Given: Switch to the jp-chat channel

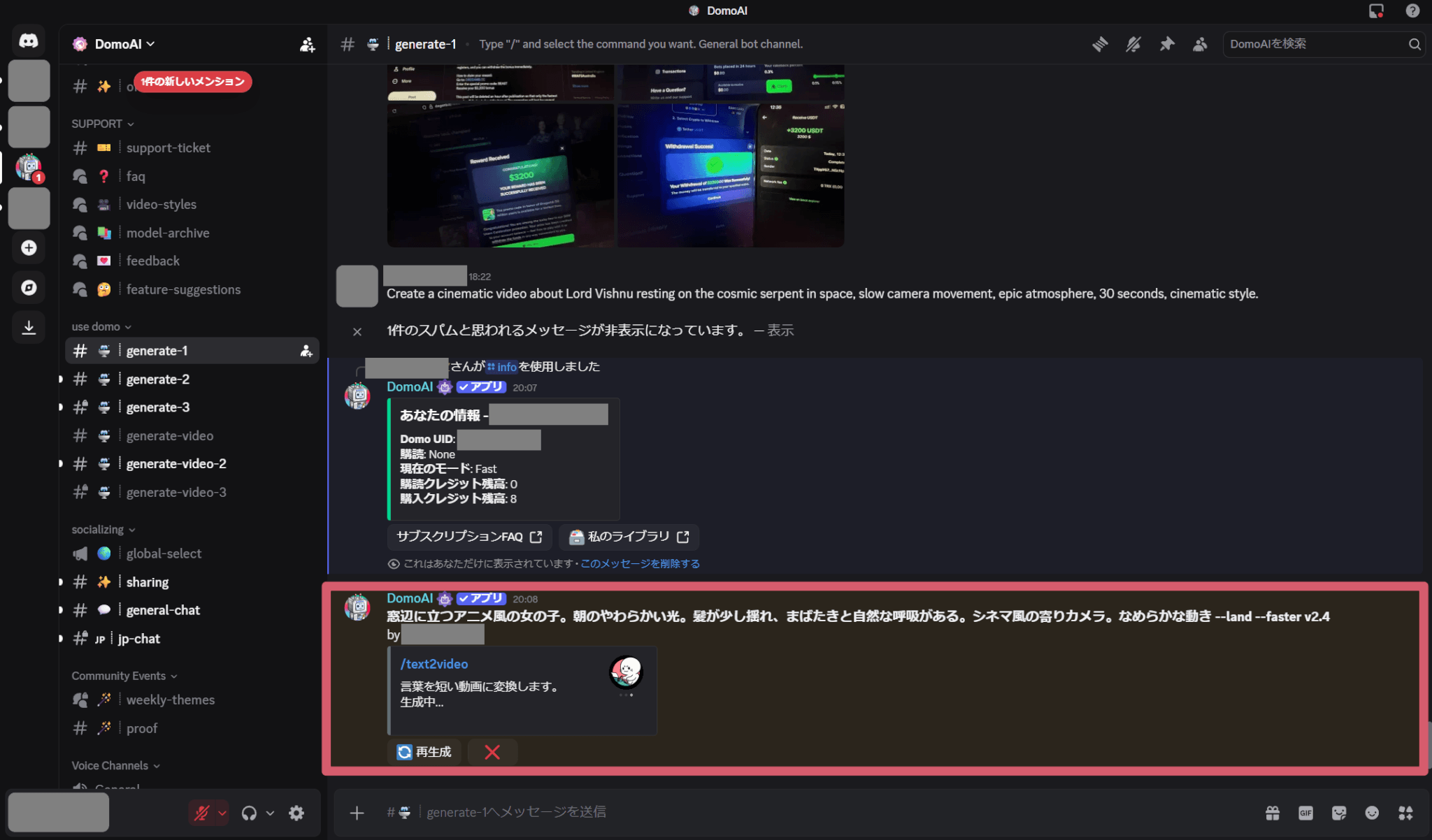Looking at the screenshot, I should (139, 639).
